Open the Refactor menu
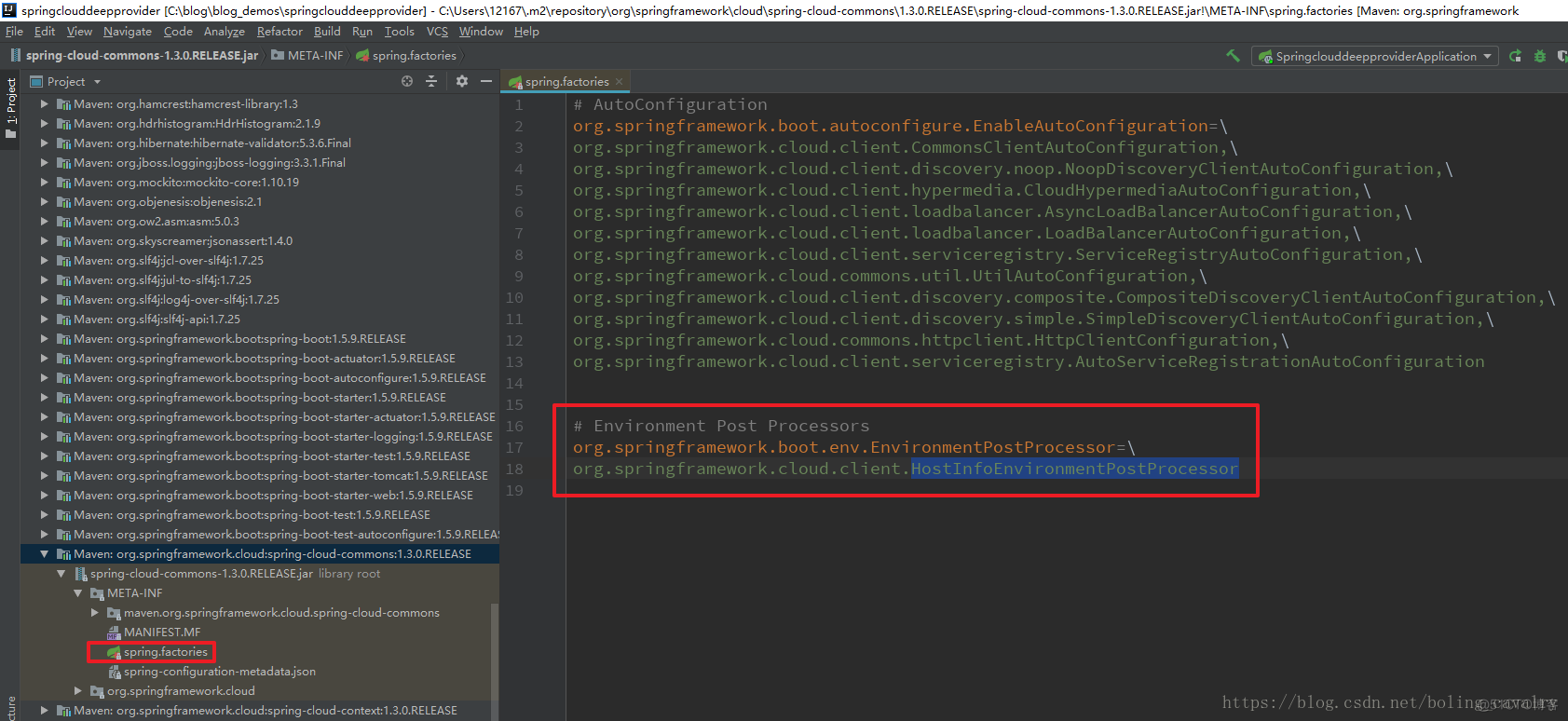This screenshot has width=1568, height=721. 280,32
